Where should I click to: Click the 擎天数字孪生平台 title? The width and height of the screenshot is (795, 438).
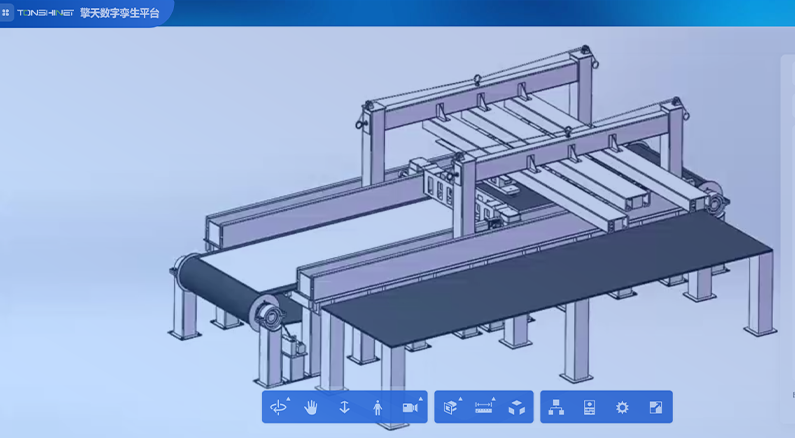coord(119,13)
